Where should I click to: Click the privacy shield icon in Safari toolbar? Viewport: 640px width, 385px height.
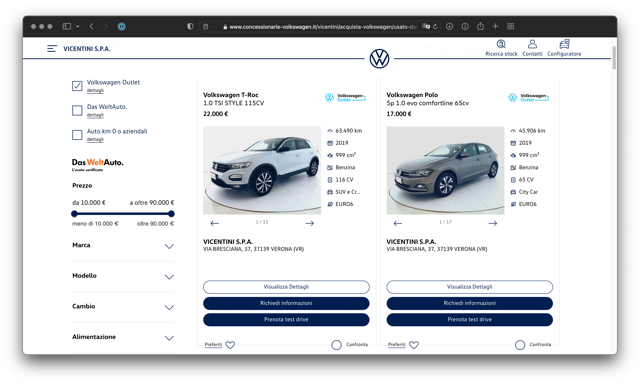(x=190, y=27)
